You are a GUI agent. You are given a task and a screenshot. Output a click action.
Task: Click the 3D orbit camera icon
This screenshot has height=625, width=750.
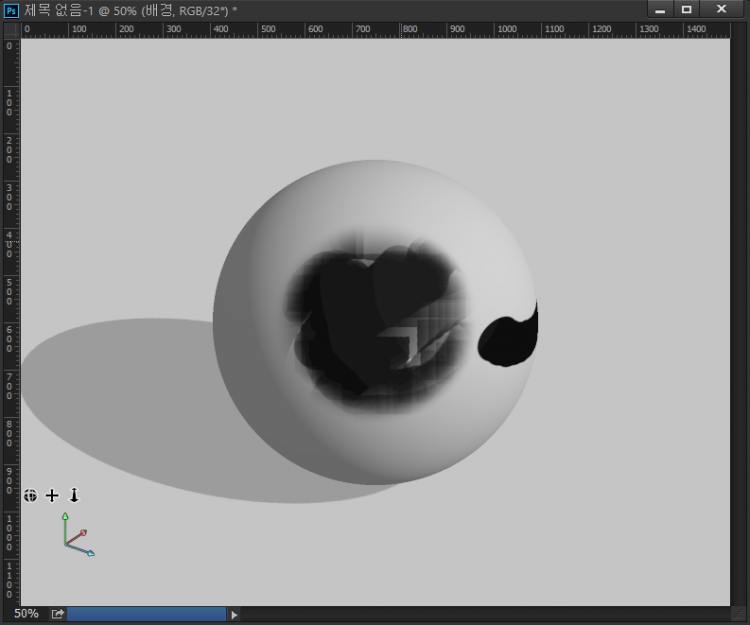(x=31, y=495)
